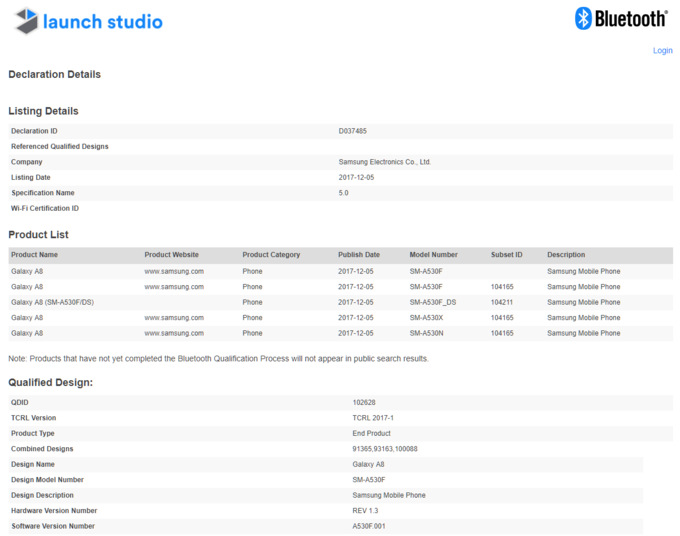Click Combined Designs value 91365,93163,100088

coord(385,449)
